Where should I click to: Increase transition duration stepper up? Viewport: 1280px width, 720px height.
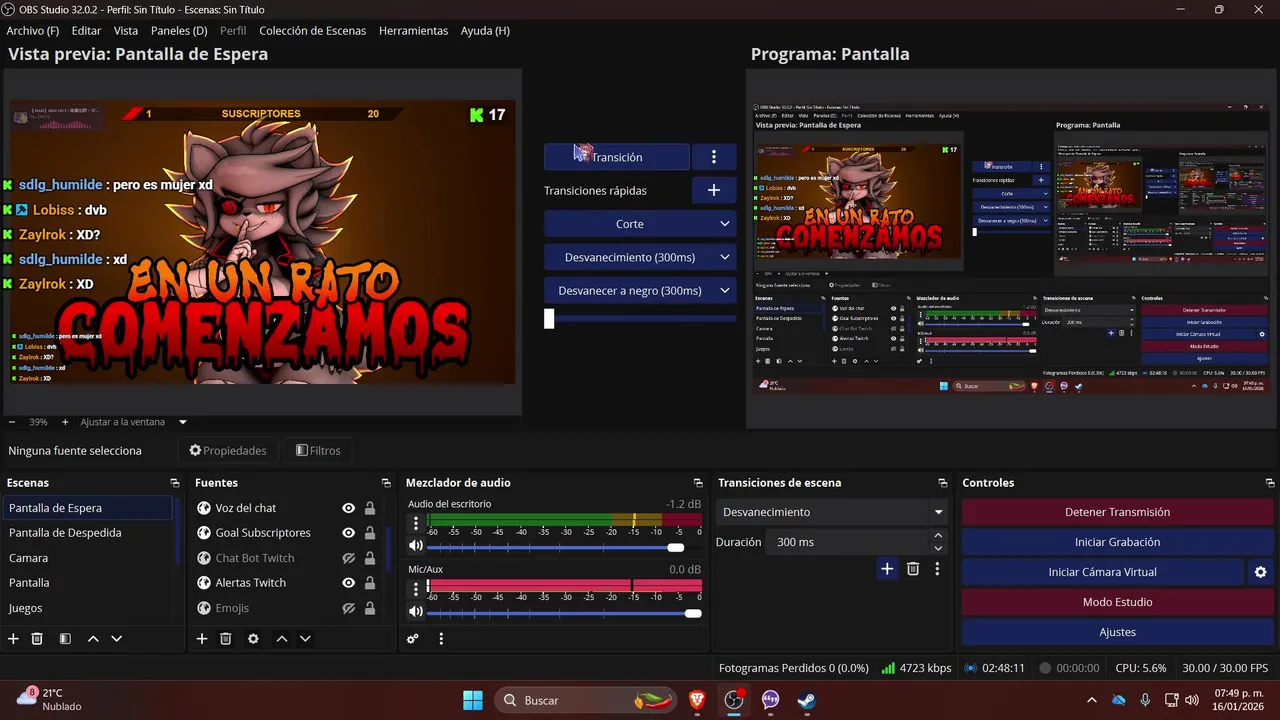tap(938, 536)
